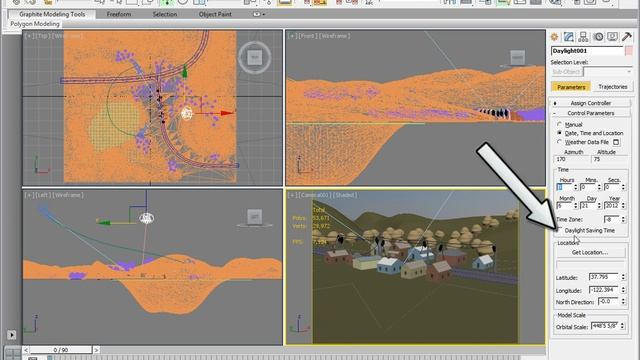Click the object color swatch beside Daylight001

[629, 51]
